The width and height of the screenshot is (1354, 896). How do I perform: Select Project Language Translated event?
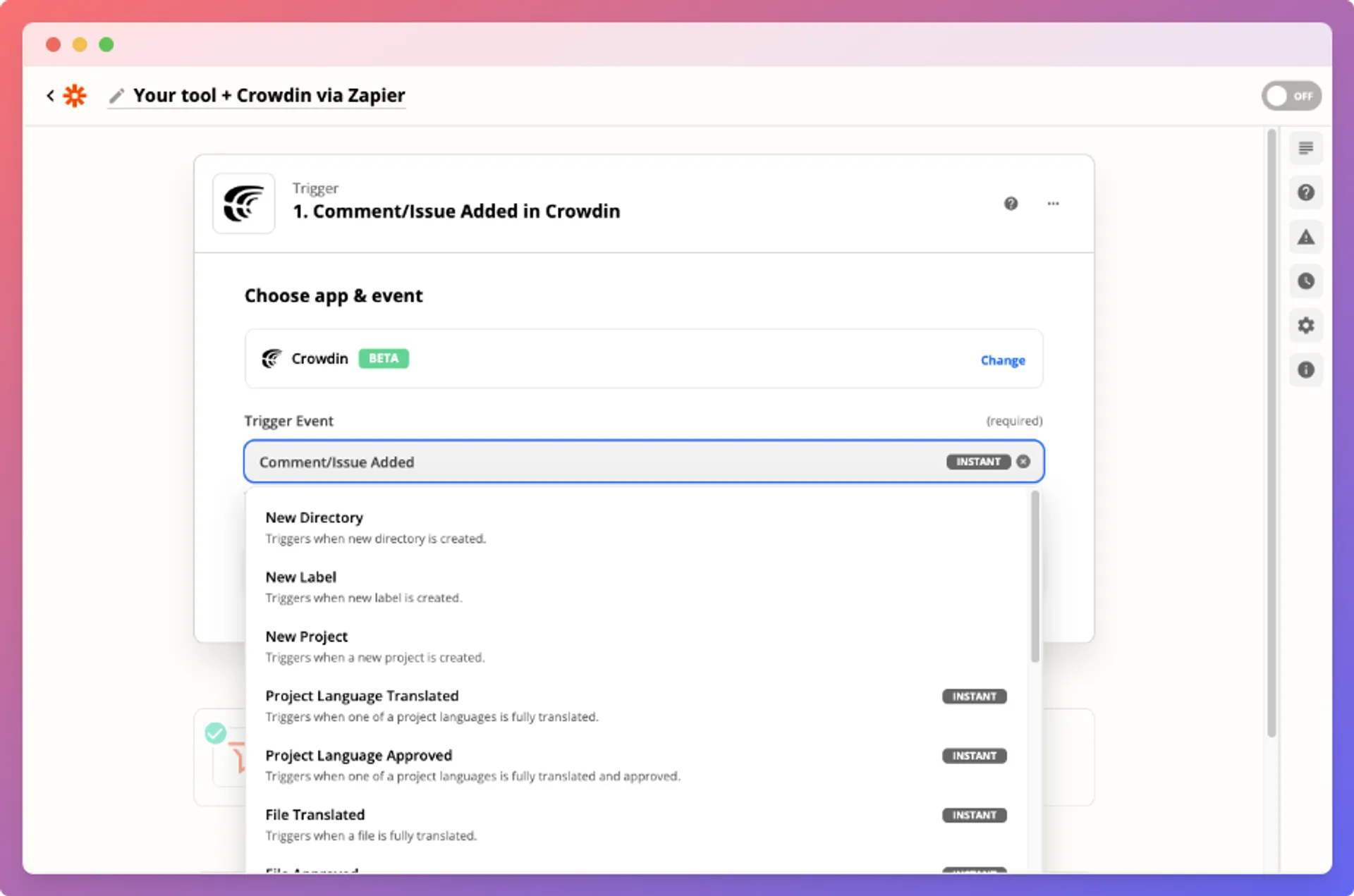(636, 706)
